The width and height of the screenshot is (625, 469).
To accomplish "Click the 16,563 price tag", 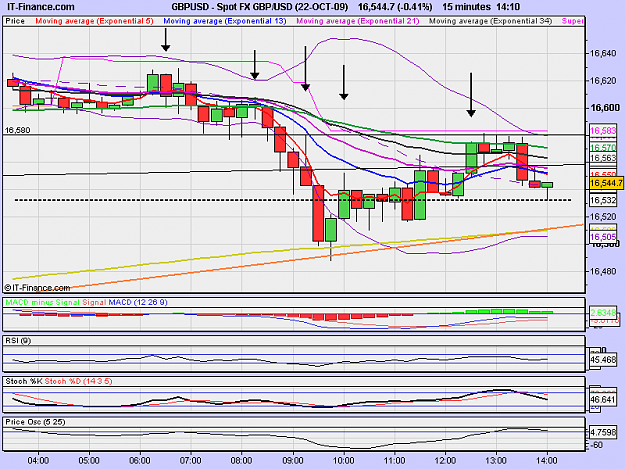I will coord(603,158).
